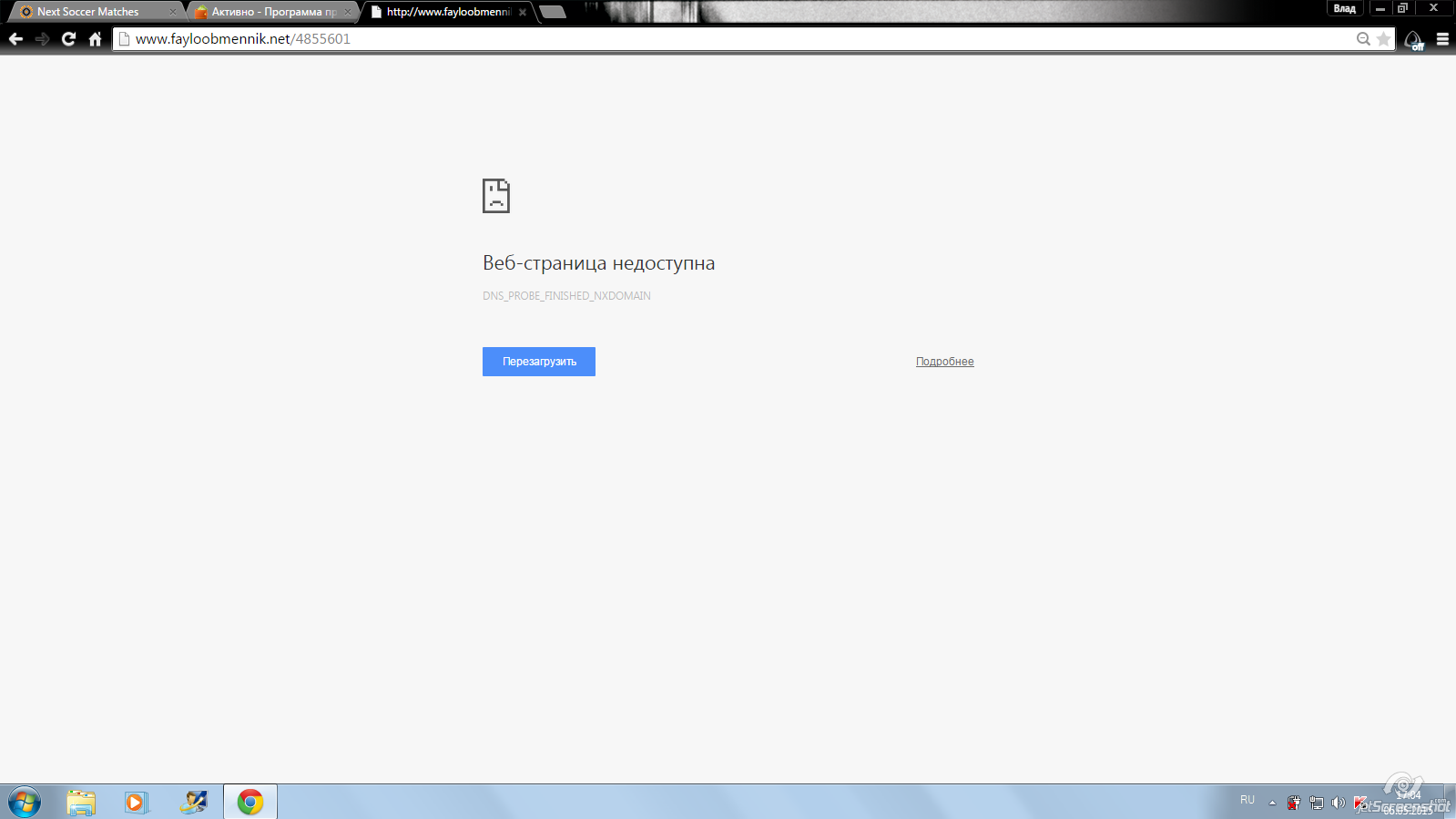Open the Kaspersky tray icon
The image size is (1456, 819).
[1359, 803]
